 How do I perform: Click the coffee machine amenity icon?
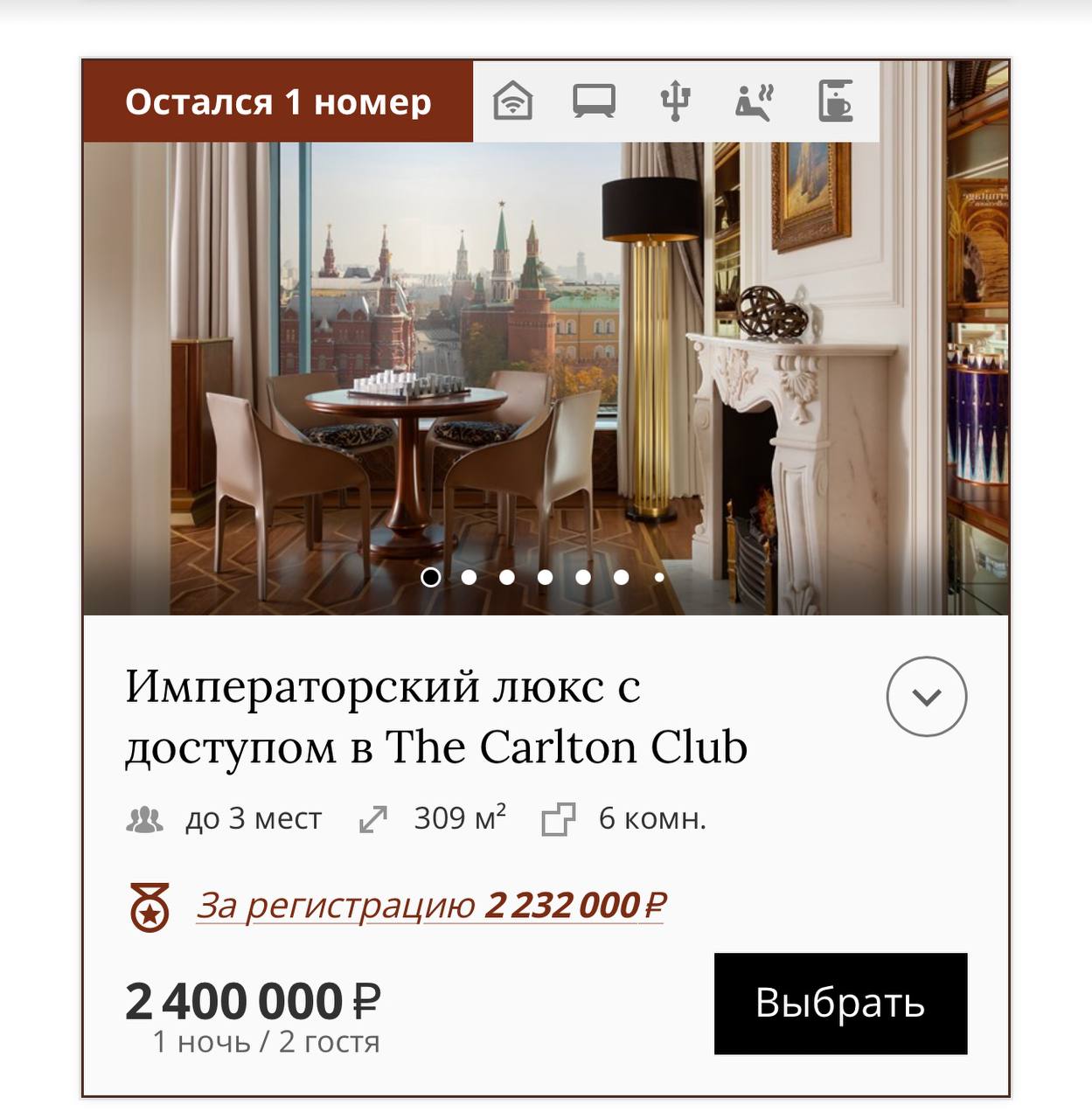click(836, 101)
